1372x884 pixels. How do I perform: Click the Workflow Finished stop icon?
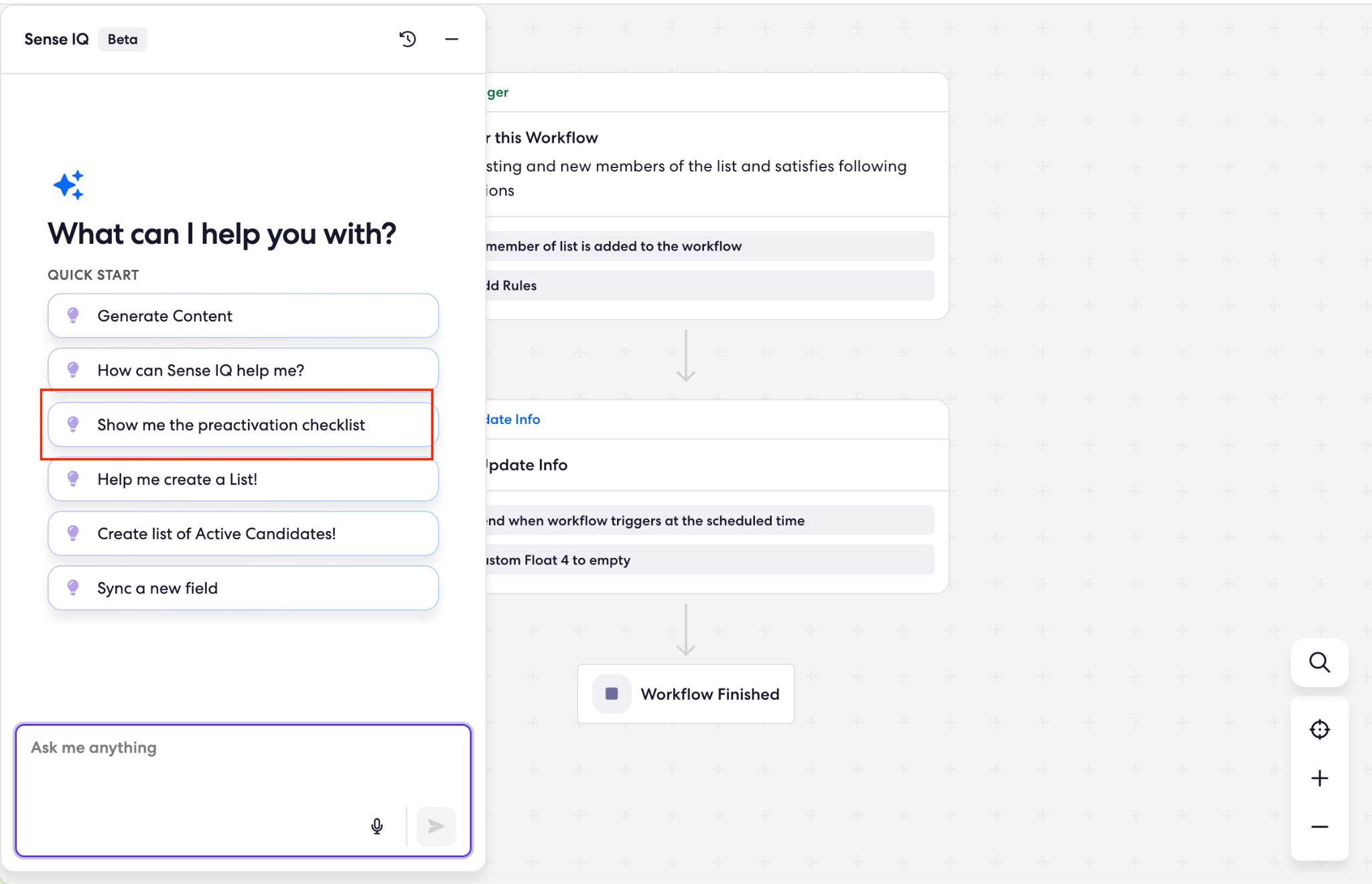click(612, 694)
